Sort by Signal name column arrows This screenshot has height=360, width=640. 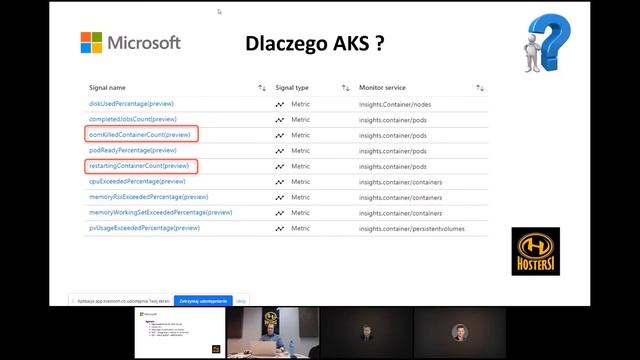(x=262, y=88)
